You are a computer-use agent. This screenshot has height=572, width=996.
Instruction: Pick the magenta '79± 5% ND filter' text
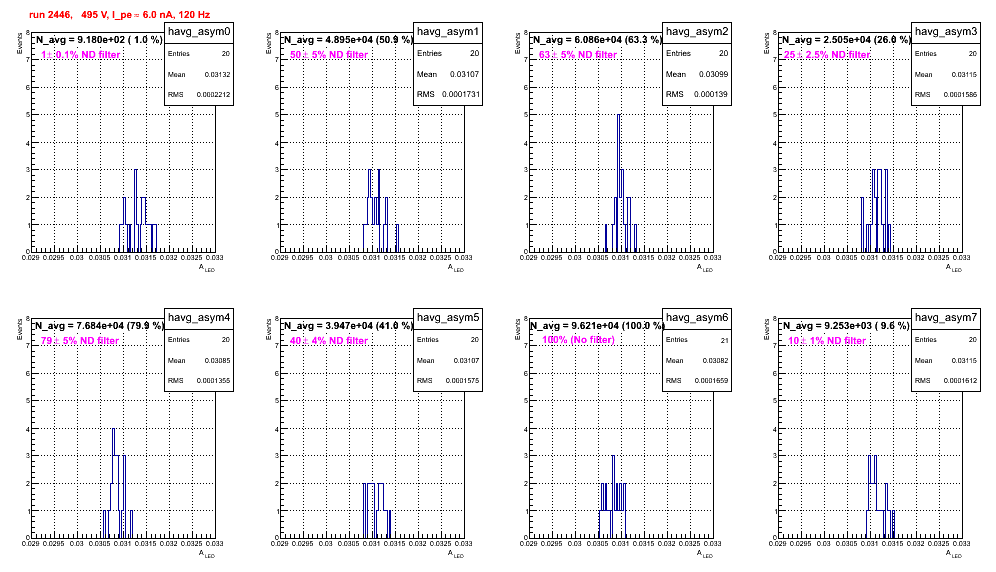pos(80,341)
